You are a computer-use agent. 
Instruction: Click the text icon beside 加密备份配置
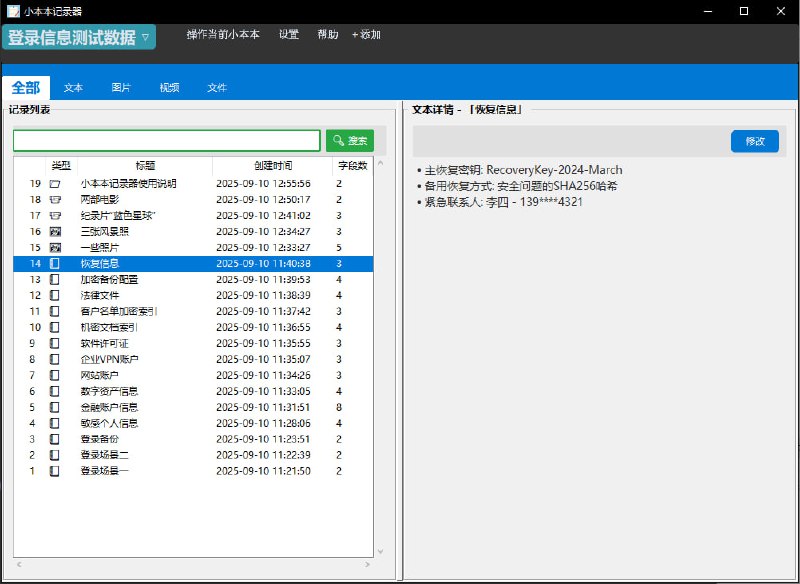pyautogui.click(x=55, y=280)
